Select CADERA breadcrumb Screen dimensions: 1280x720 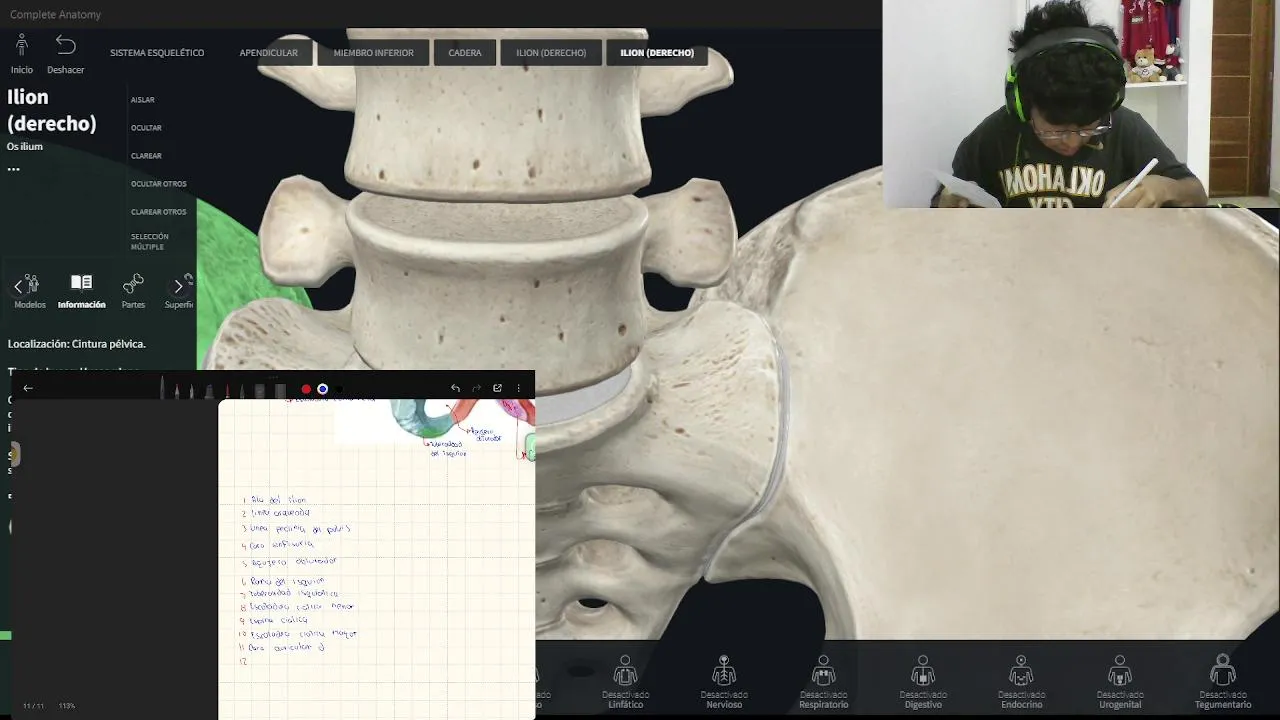point(465,53)
